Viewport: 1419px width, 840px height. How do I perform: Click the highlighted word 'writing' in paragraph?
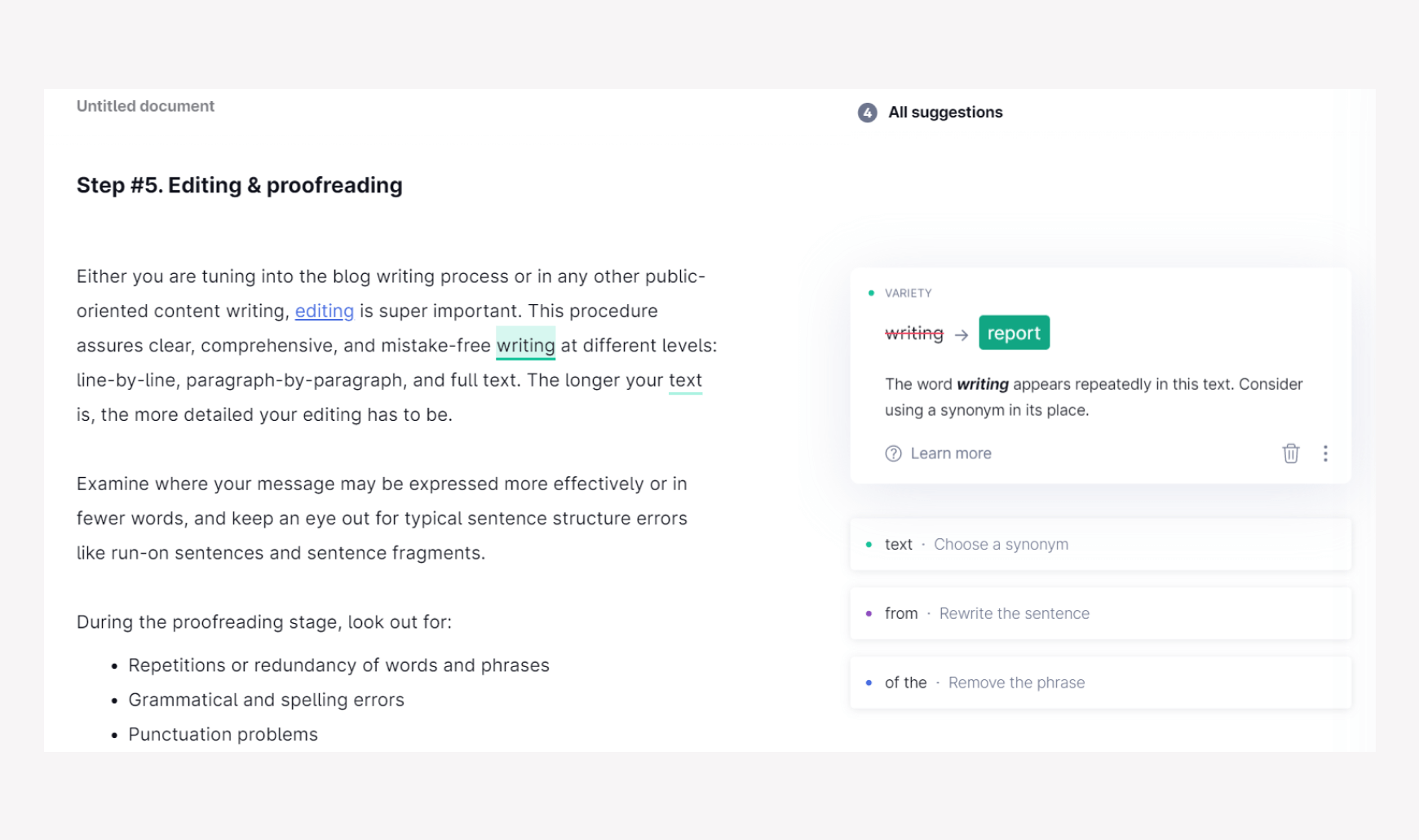click(x=526, y=345)
